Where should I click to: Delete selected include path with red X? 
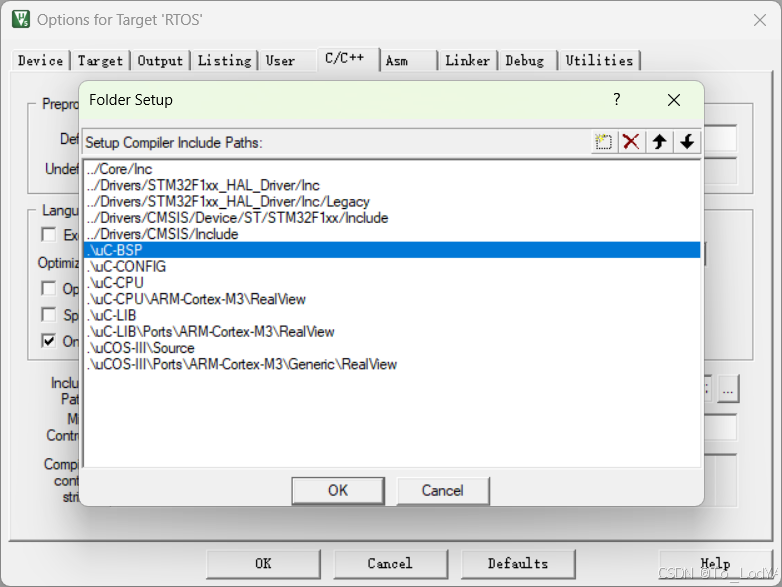(631, 142)
